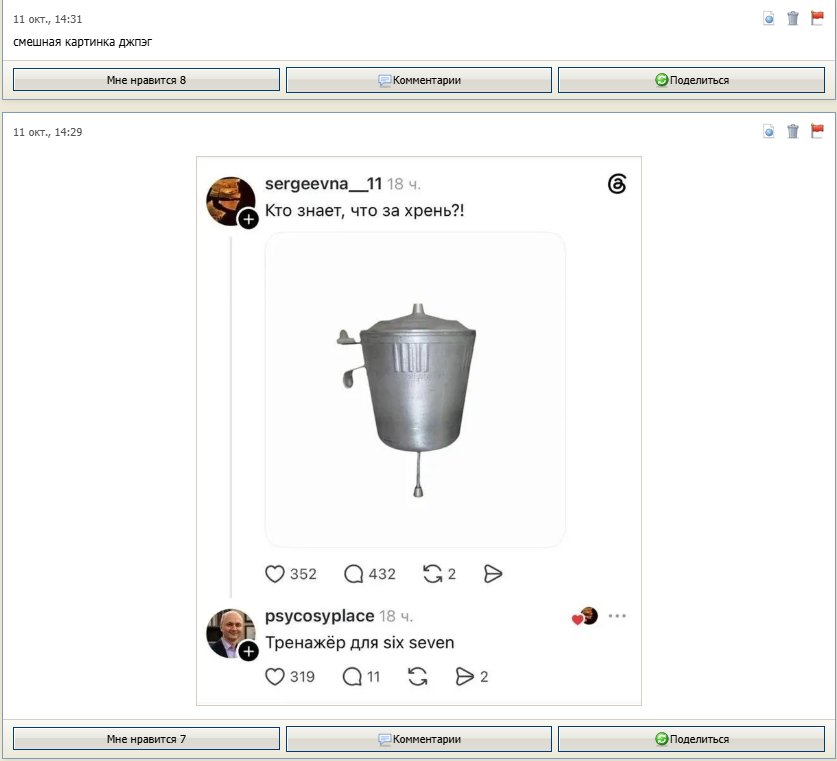Share the 14:31 post with Поделиться
The image size is (837, 761).
691,80
